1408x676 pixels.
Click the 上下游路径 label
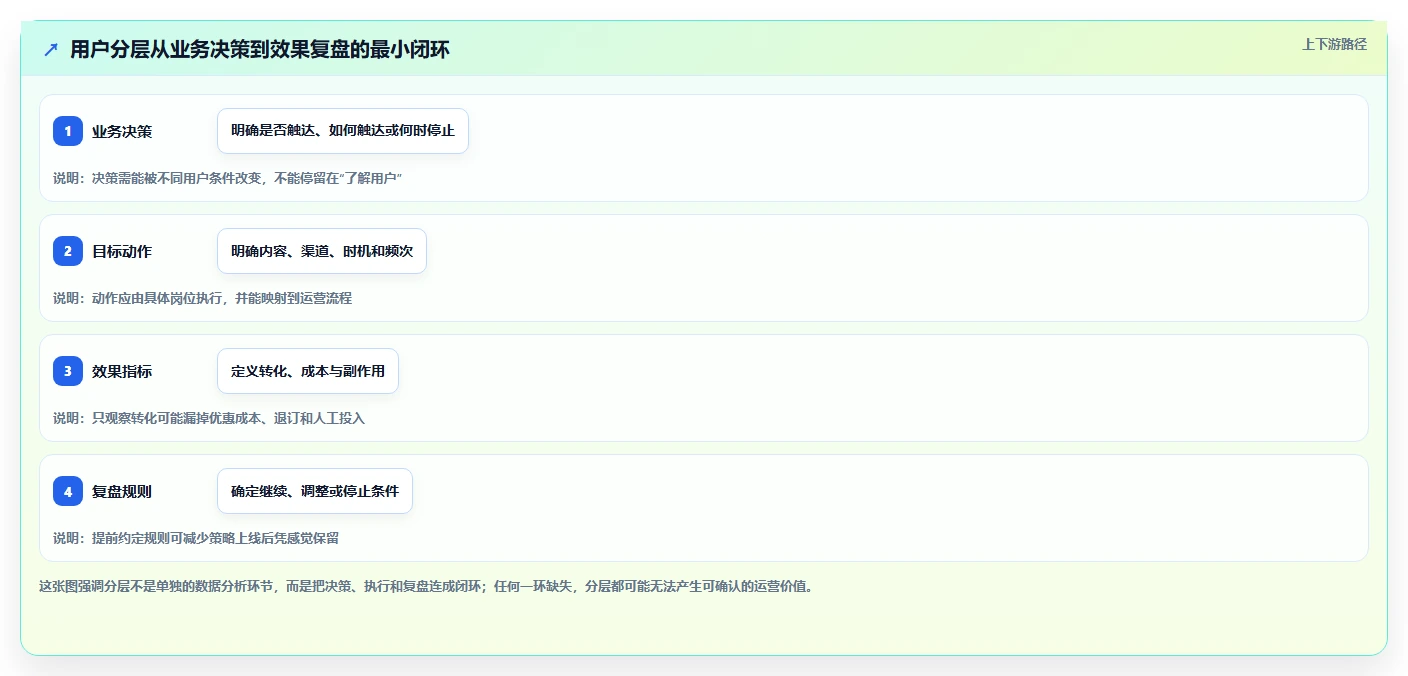click(1334, 44)
